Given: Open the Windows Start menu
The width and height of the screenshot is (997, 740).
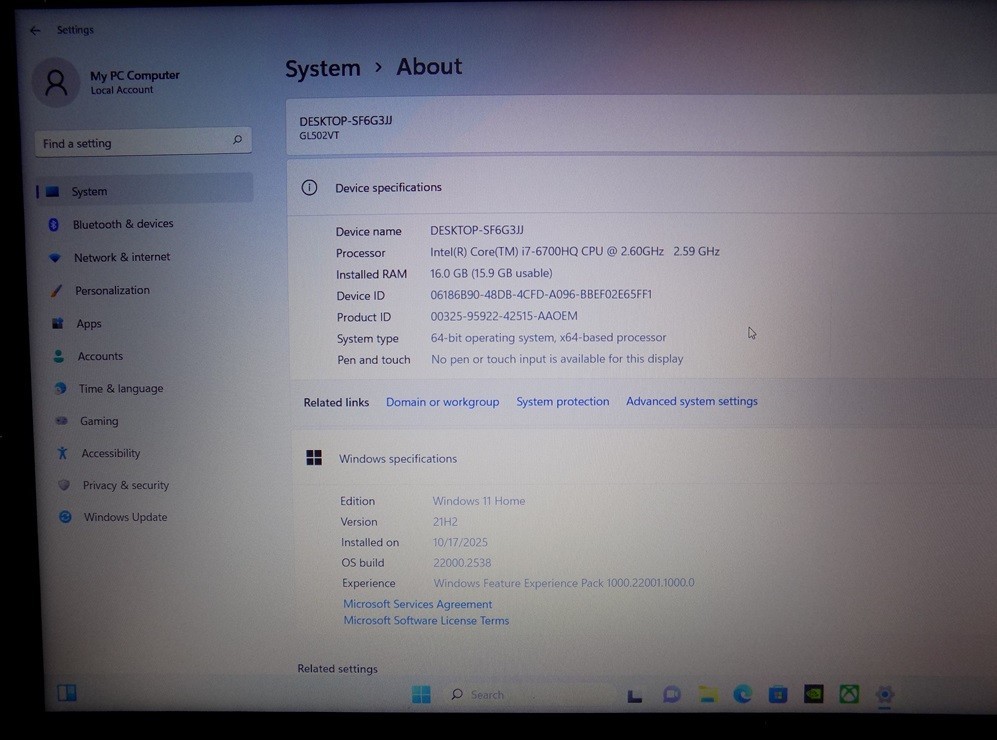Looking at the screenshot, I should tap(421, 694).
